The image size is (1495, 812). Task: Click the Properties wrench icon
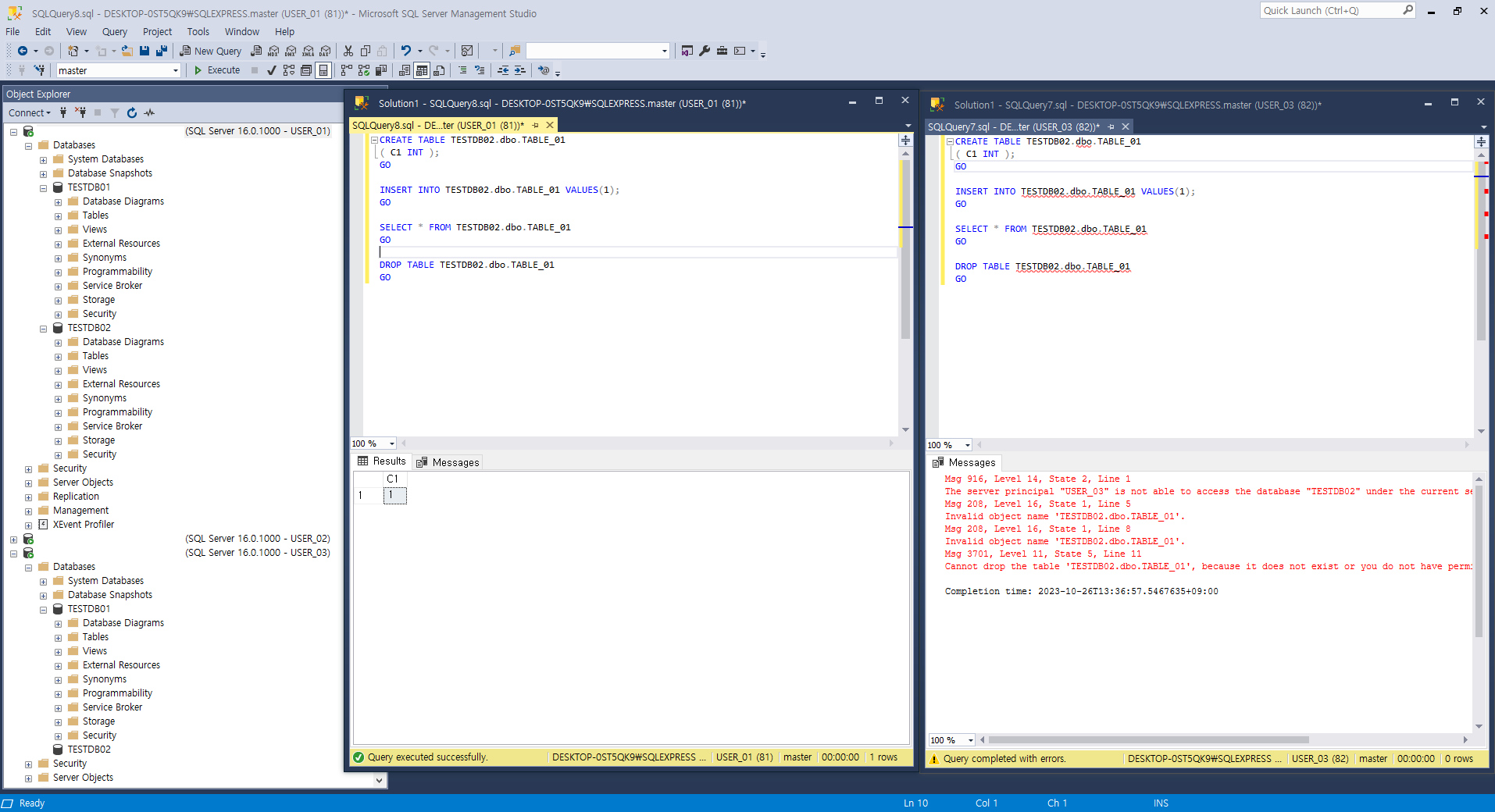[x=705, y=51]
